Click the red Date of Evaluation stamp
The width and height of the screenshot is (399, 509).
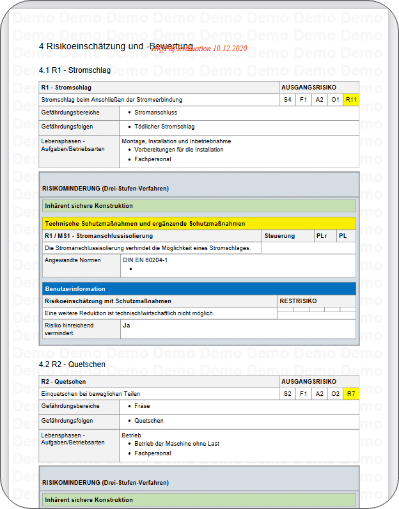[199, 48]
